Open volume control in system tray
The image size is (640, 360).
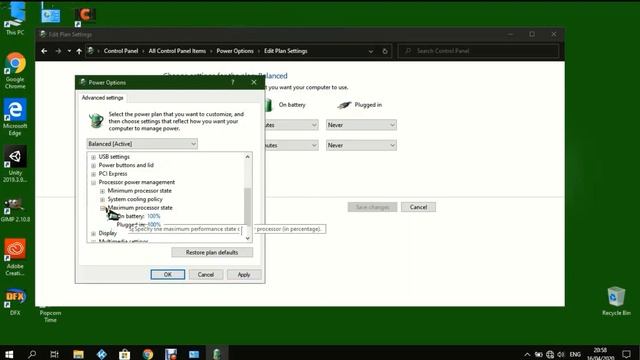[x=561, y=354]
